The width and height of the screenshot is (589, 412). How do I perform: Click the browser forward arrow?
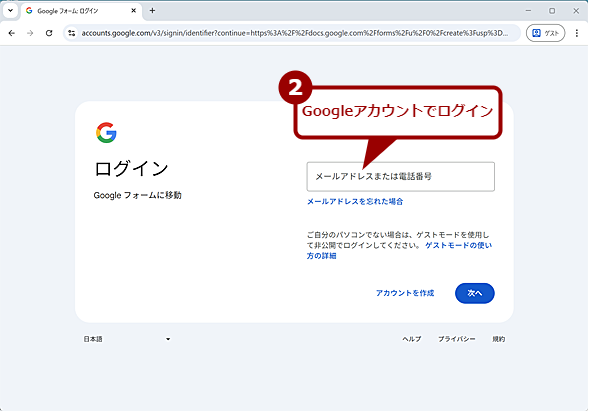(x=30, y=33)
